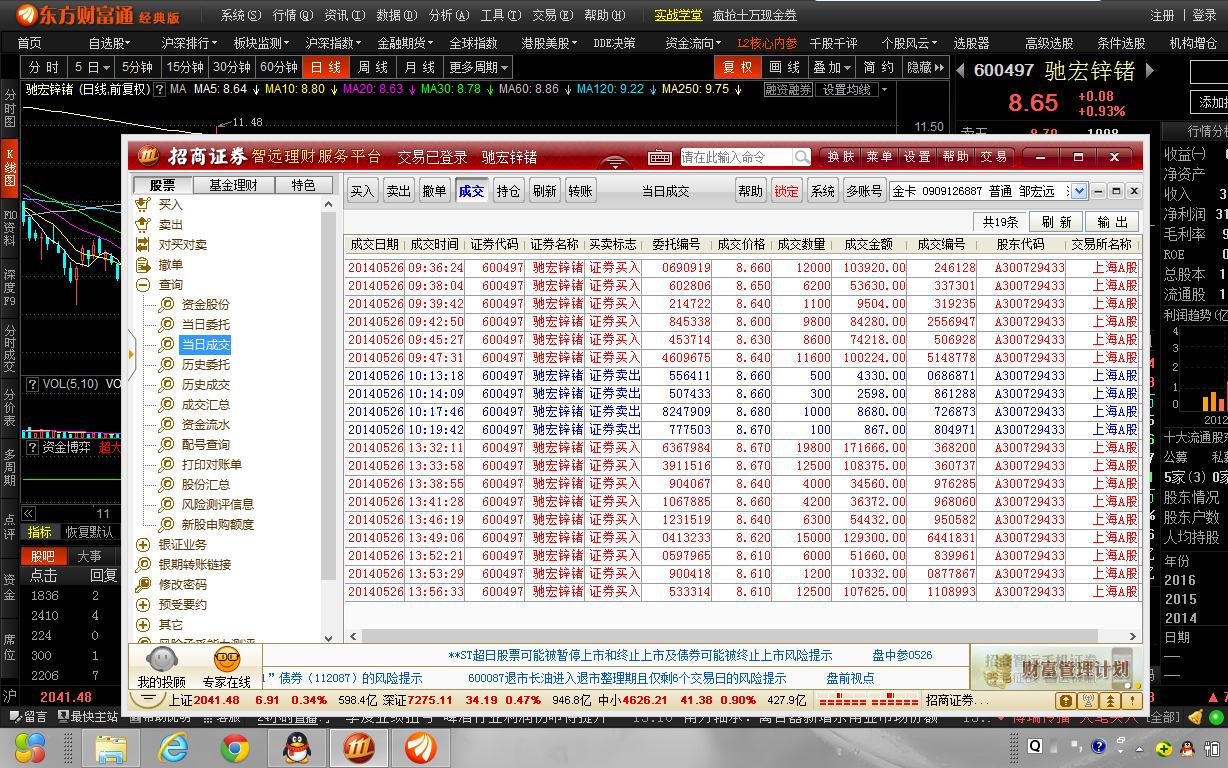This screenshot has height=768, width=1228.
Task: Select 历史委托 in query tree
Action: click(x=205, y=365)
